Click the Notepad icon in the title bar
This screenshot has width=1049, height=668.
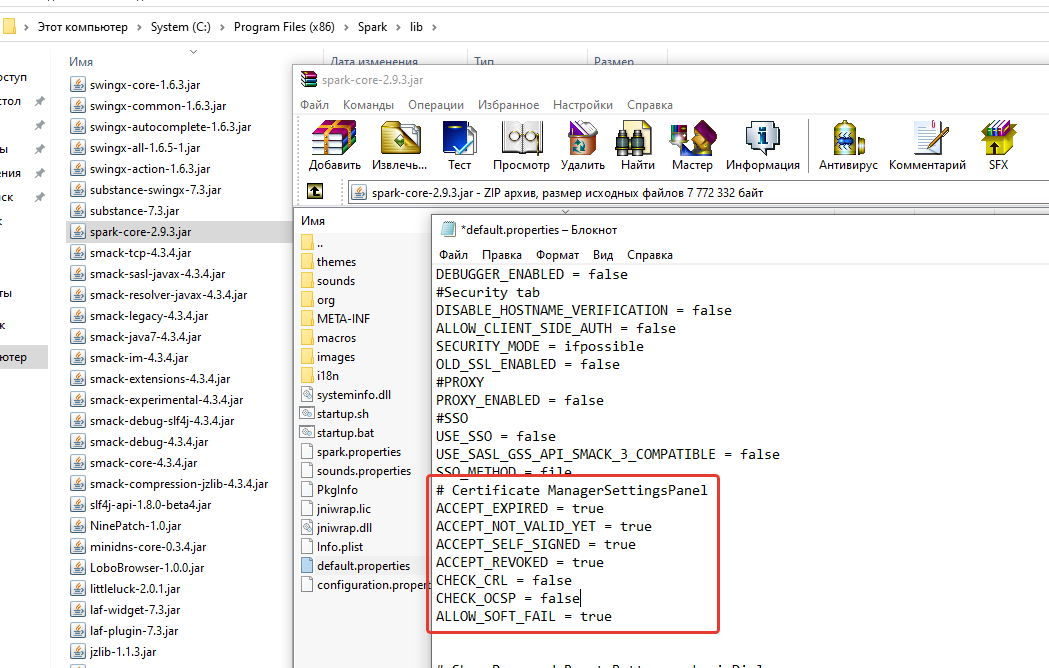[448, 230]
